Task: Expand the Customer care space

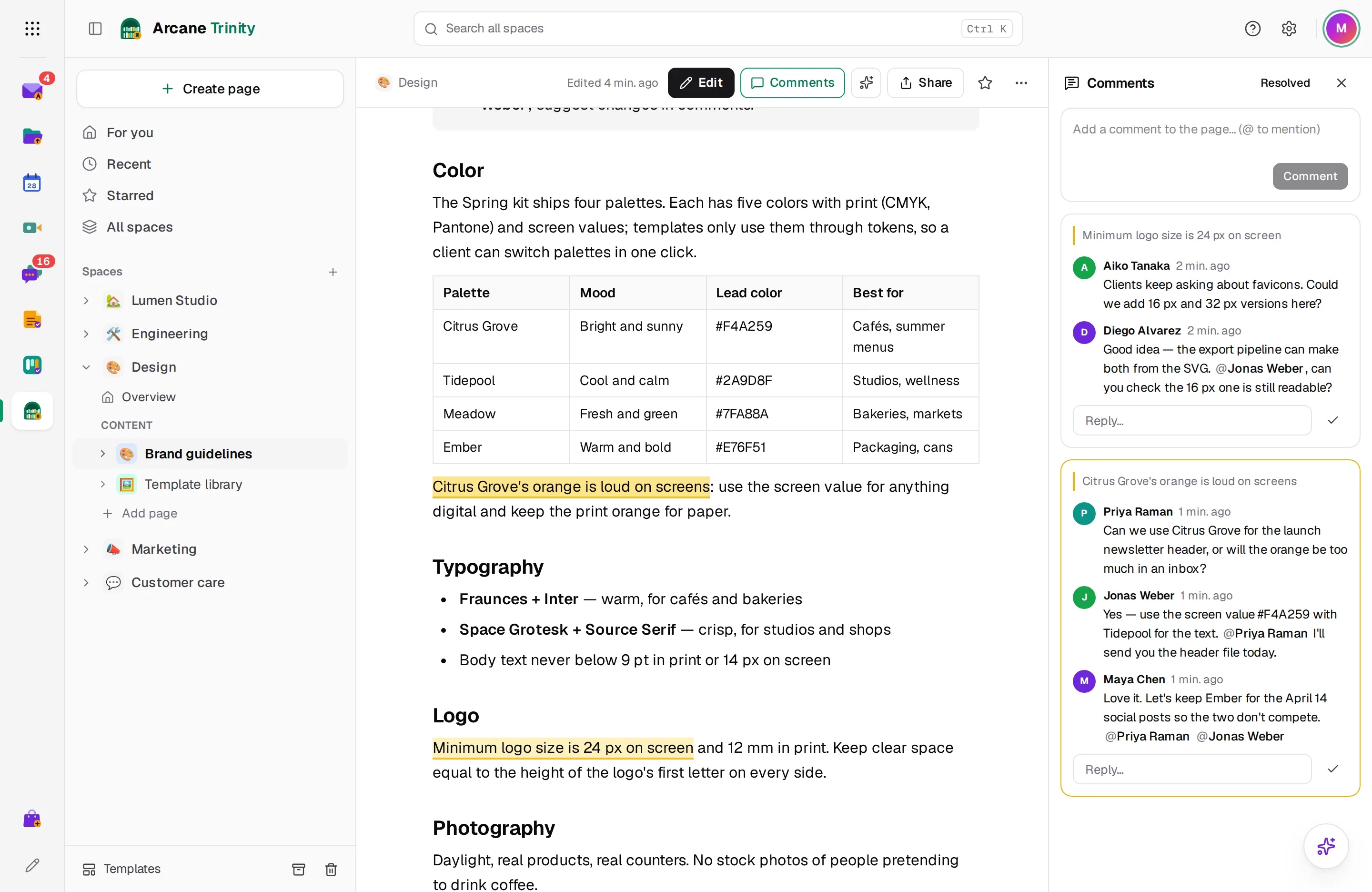Action: tap(86, 582)
